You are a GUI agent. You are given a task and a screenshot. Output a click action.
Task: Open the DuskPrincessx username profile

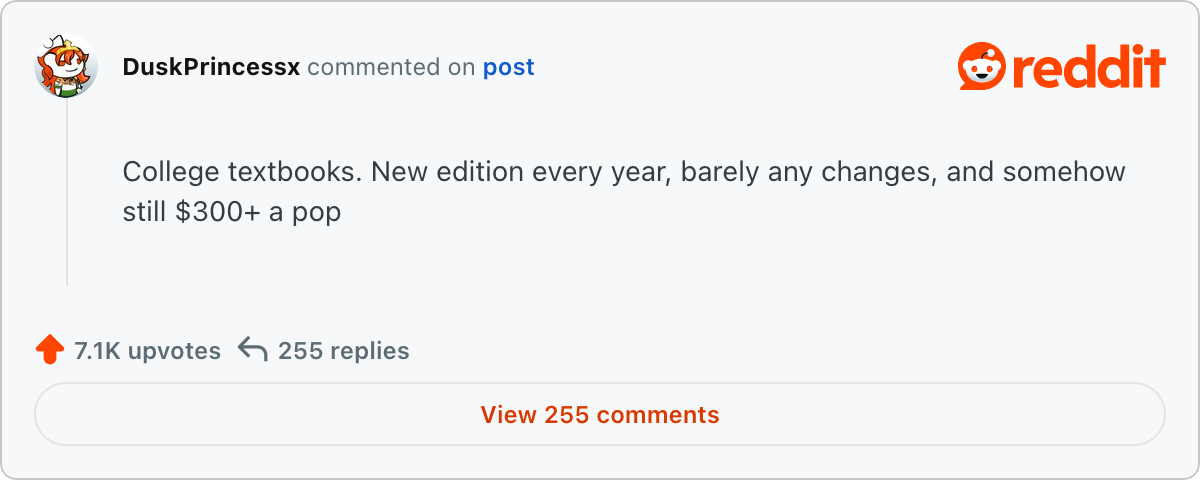211,67
